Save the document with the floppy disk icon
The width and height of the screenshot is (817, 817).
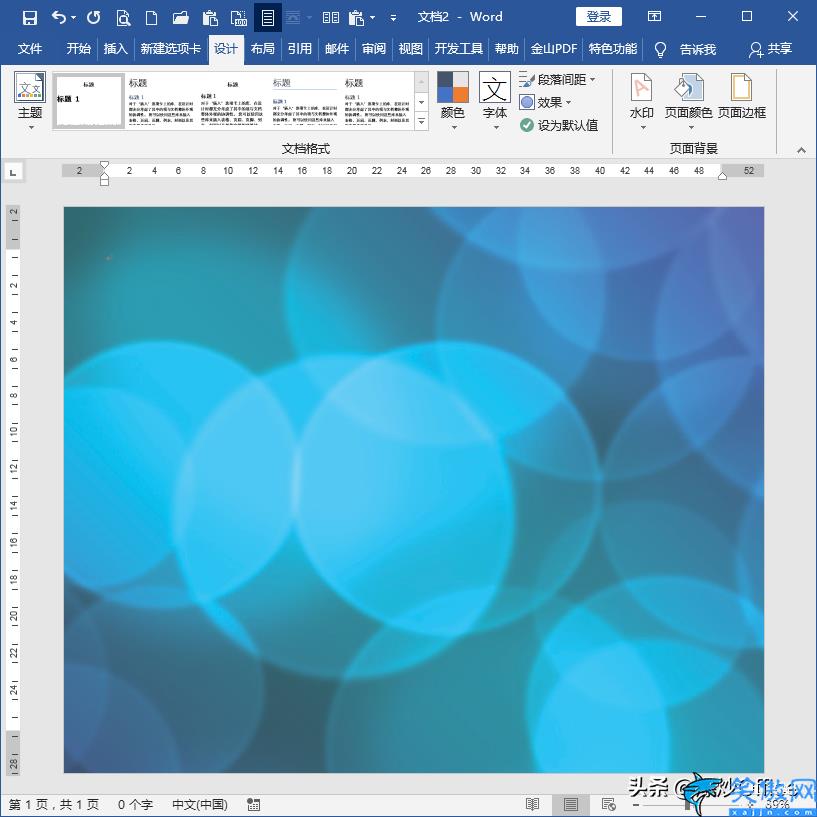[x=30, y=18]
